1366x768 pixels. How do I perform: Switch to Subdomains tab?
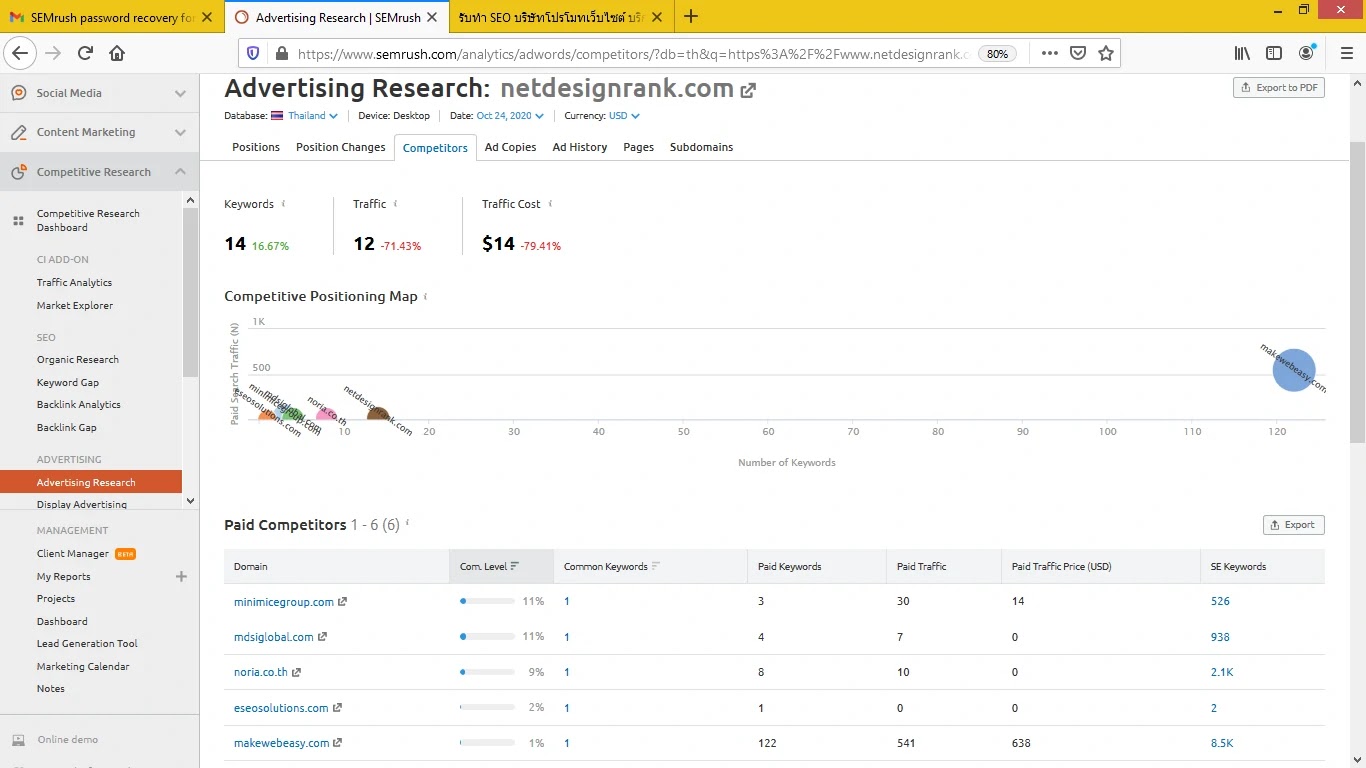point(701,147)
